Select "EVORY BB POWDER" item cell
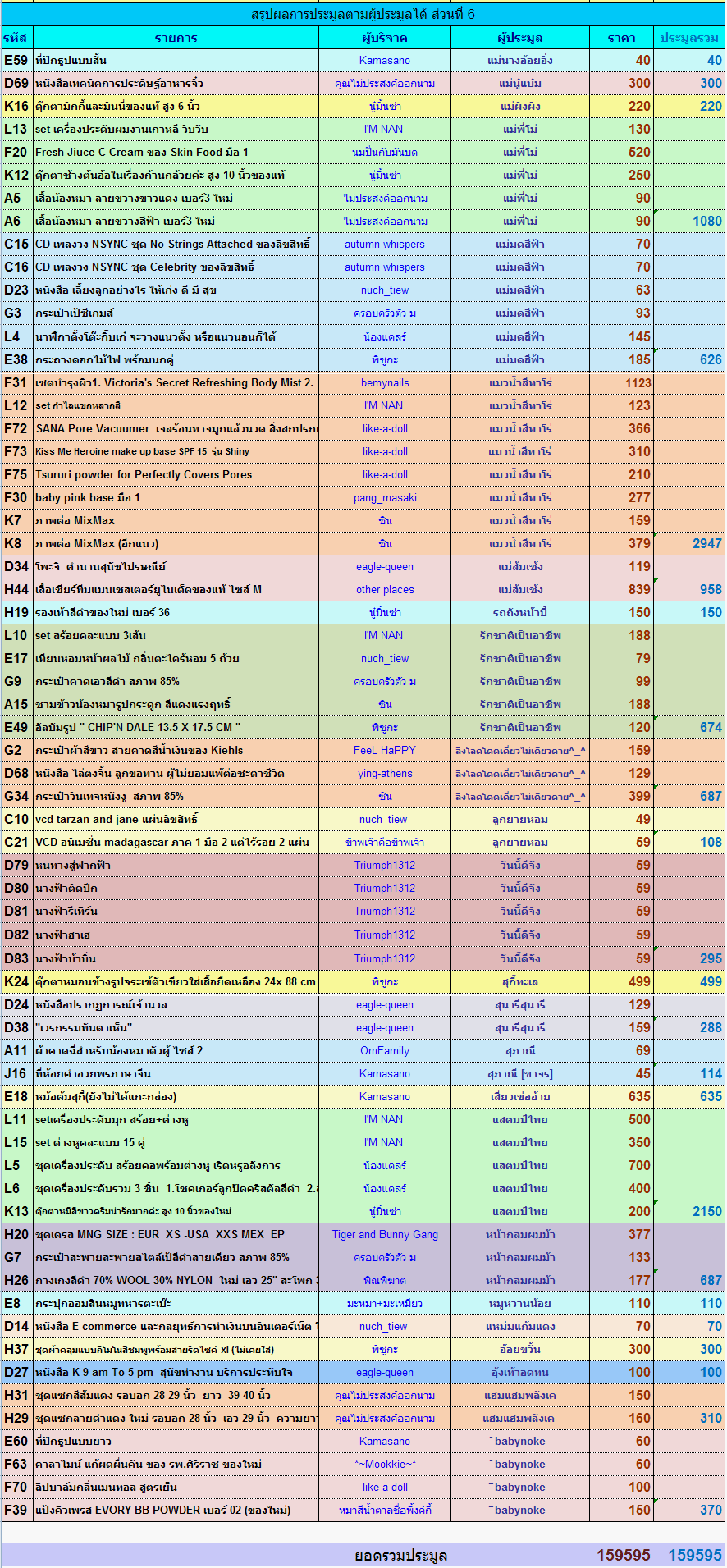727x1568 pixels. click(x=176, y=1510)
